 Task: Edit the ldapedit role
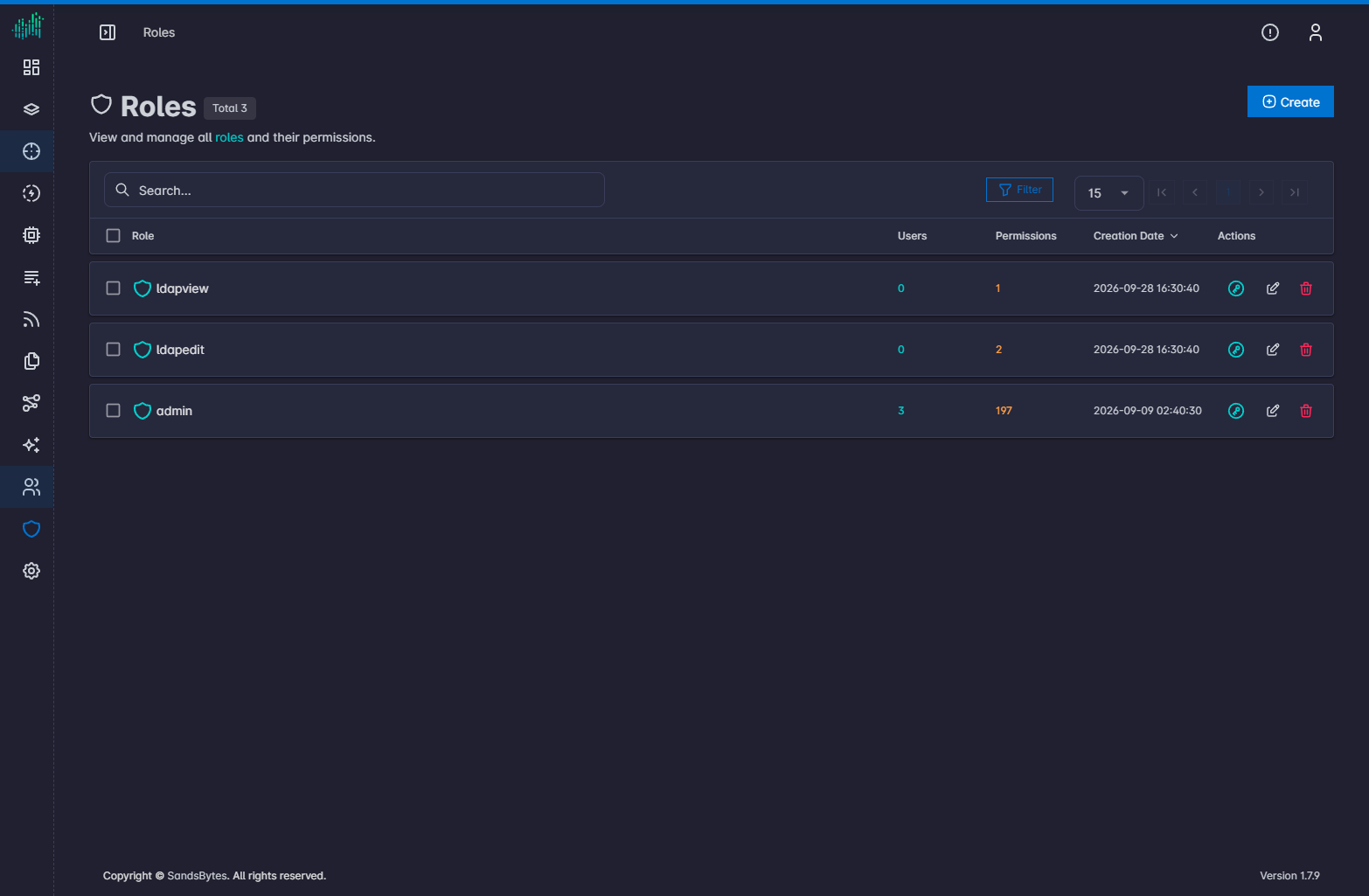[1273, 350]
